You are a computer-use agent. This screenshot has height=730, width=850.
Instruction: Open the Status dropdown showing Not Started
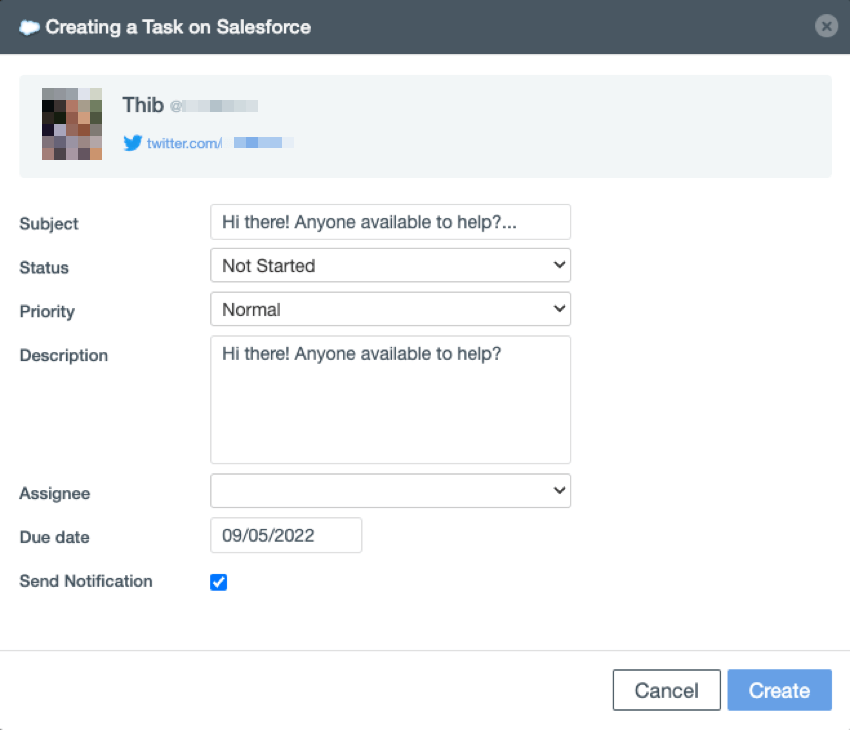[x=390, y=266]
